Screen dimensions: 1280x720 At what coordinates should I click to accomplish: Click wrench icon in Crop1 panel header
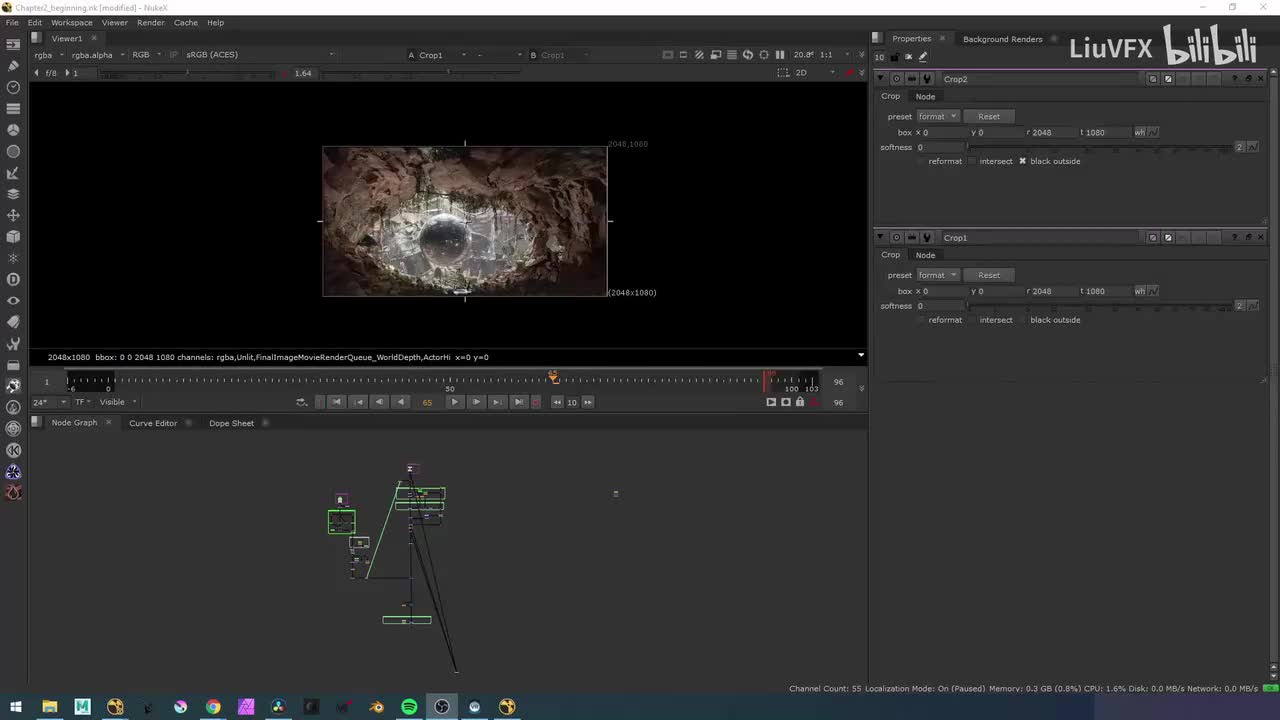point(927,238)
